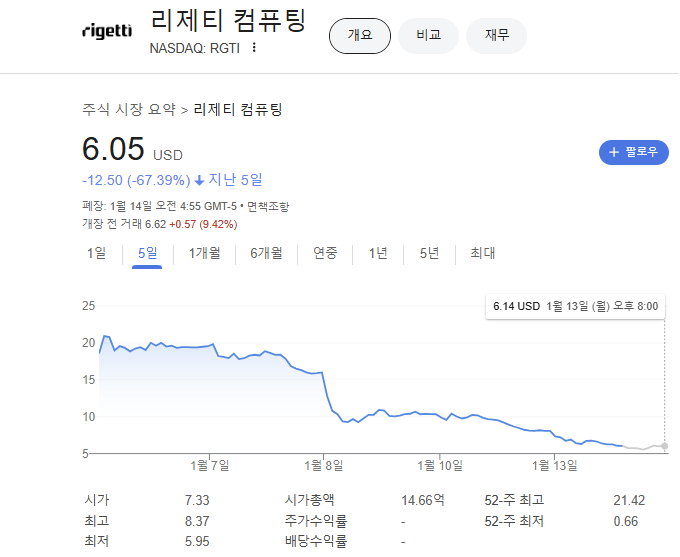Show the 최대 maximum chart range
This screenshot has height=557, width=680.
pos(483,253)
